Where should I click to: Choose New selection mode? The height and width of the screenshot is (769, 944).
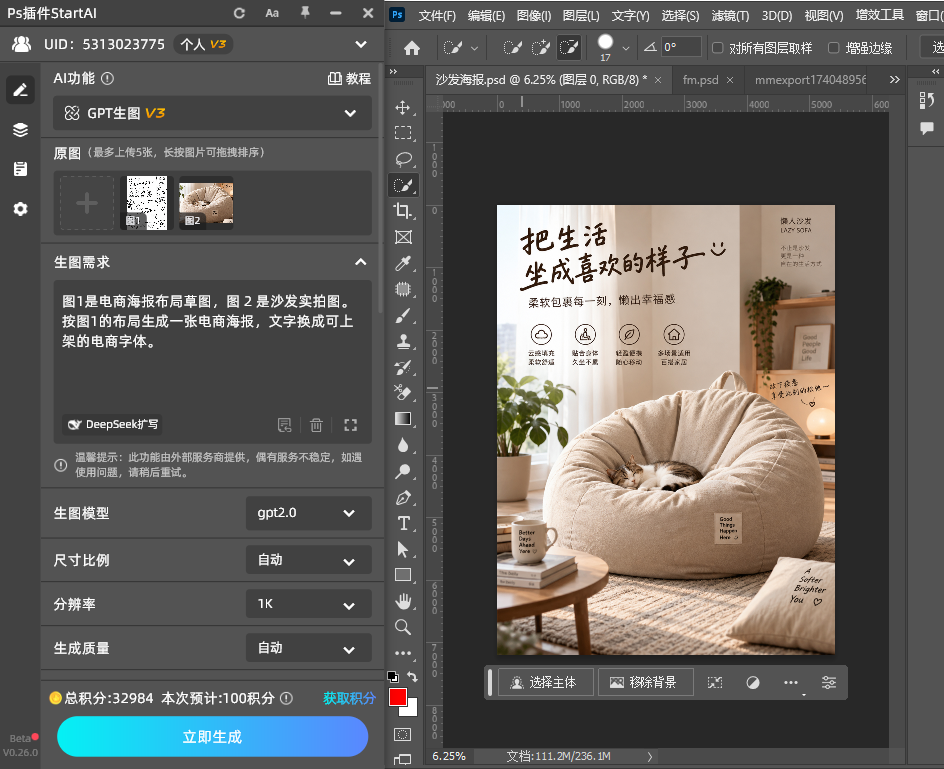coord(512,48)
